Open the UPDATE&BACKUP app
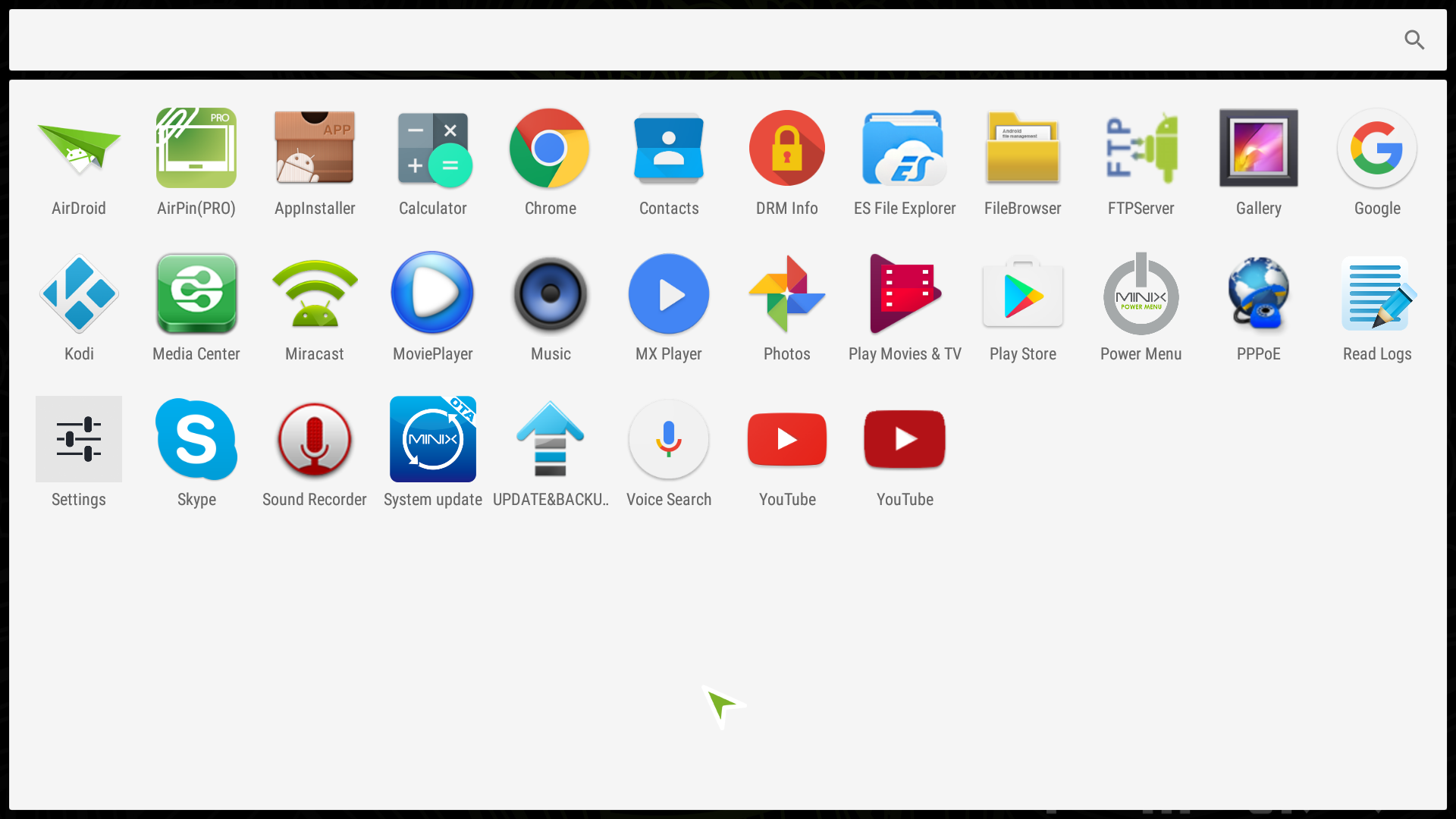The height and width of the screenshot is (819, 1456). point(551,439)
